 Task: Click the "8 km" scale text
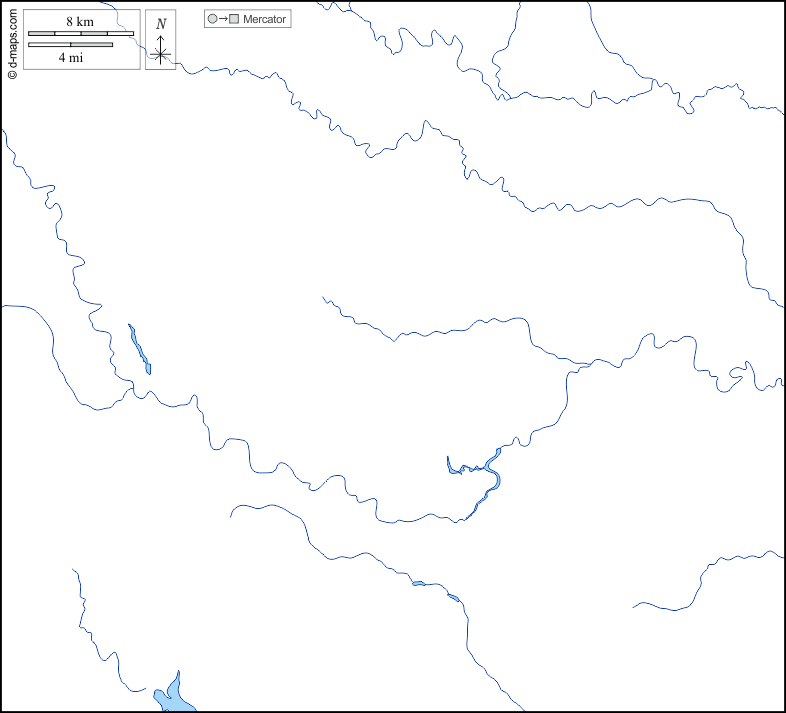pos(80,21)
